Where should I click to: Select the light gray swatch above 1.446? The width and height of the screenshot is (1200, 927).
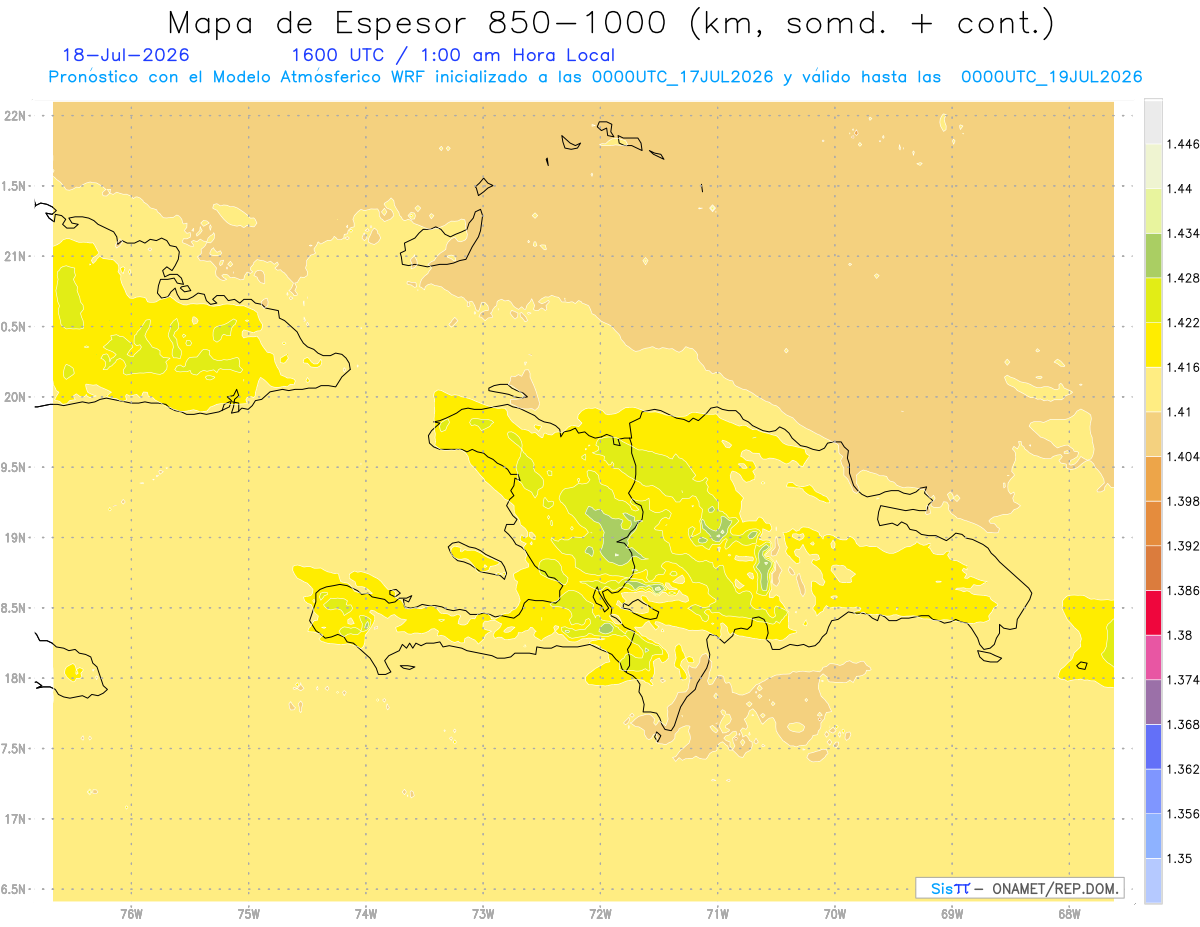coord(1153,121)
